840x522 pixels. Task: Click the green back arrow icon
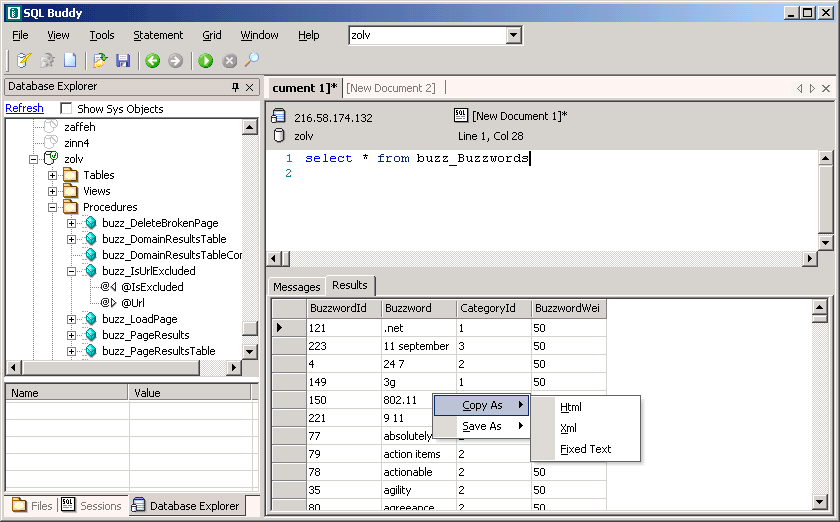click(152, 61)
